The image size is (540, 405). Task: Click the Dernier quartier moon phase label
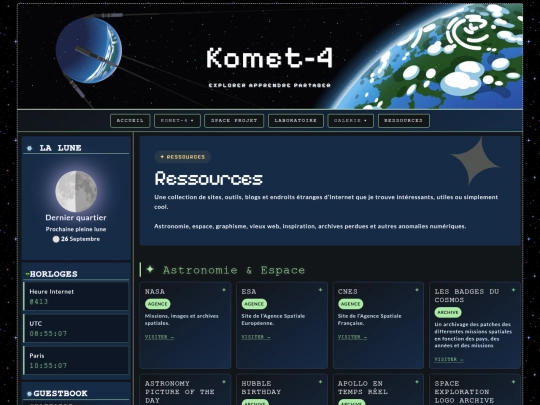[x=76, y=218]
